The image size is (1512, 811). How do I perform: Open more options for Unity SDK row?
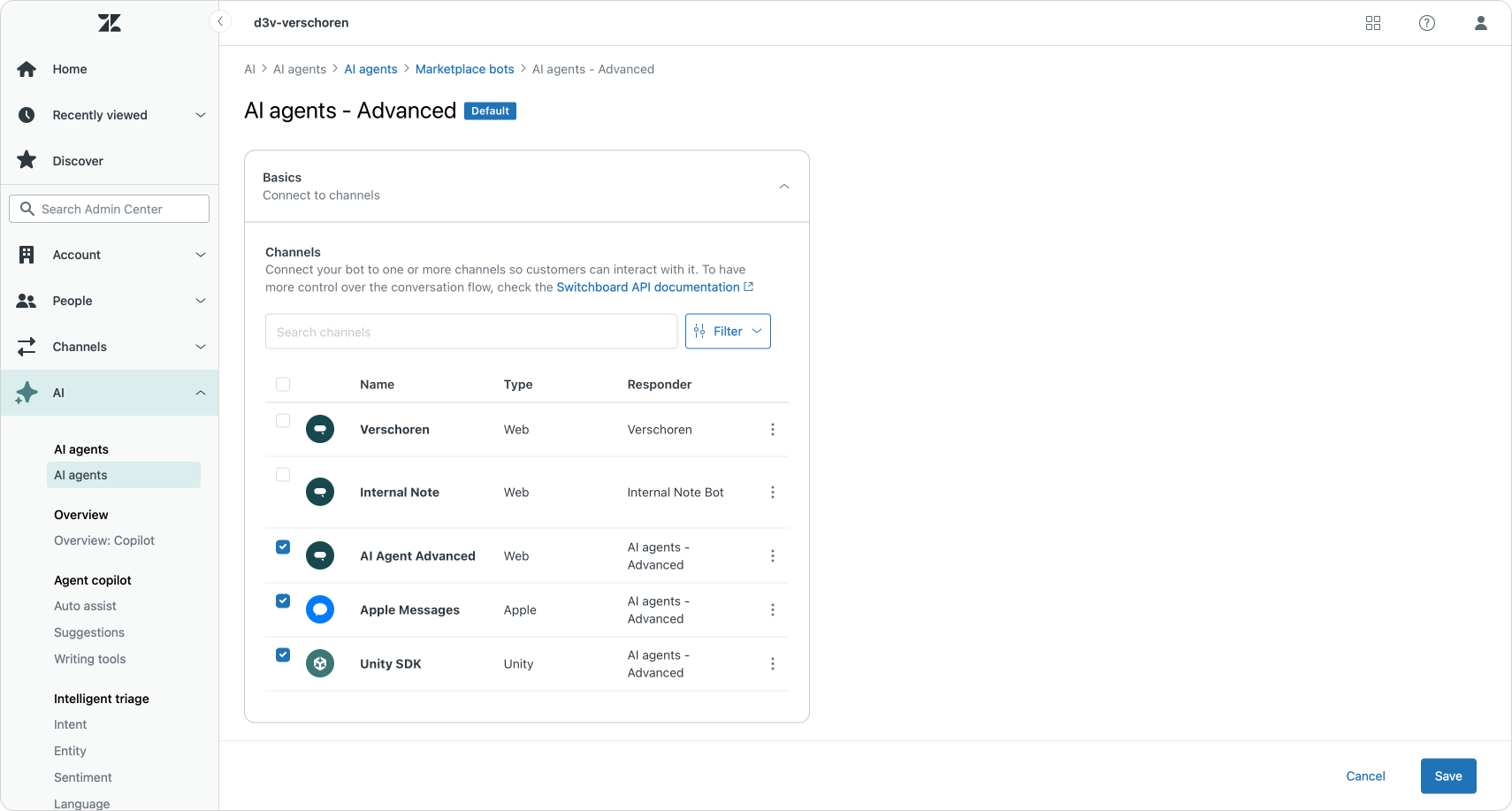773,663
